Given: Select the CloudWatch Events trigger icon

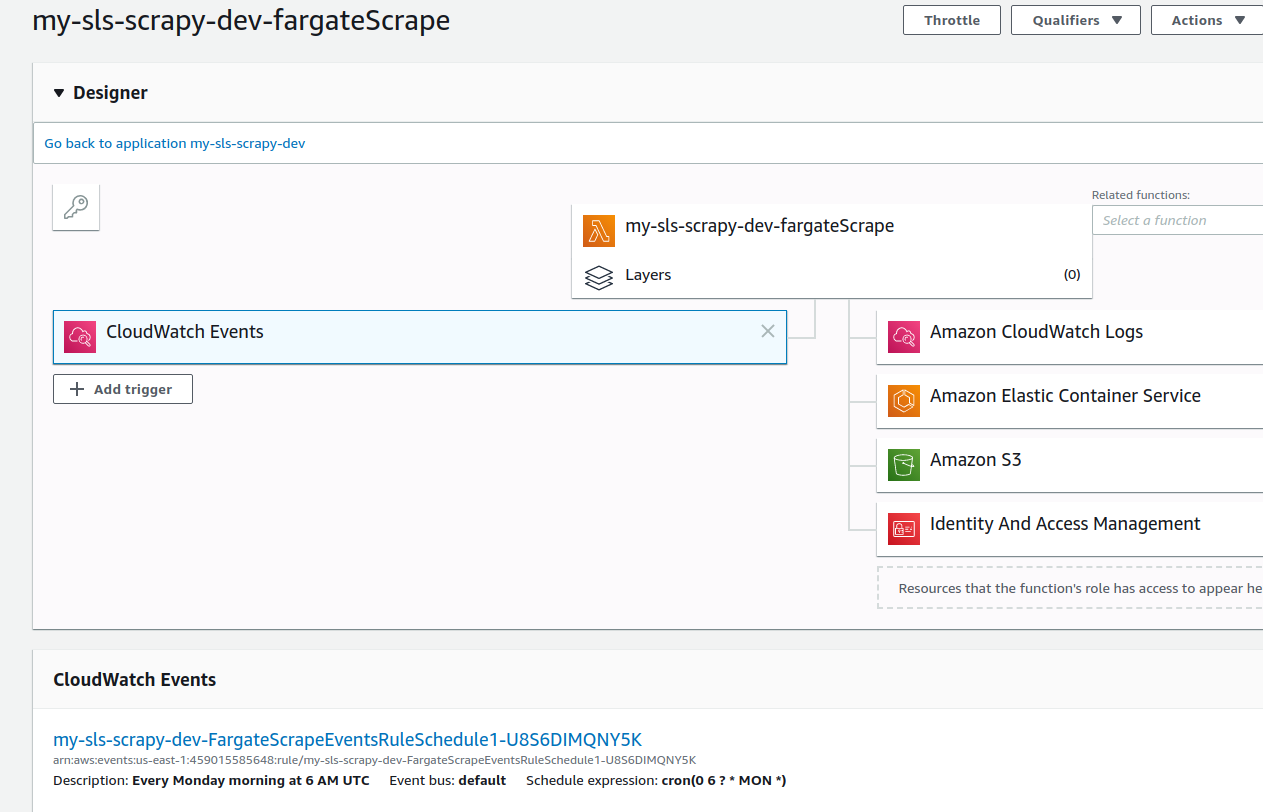Looking at the screenshot, I should (79, 336).
